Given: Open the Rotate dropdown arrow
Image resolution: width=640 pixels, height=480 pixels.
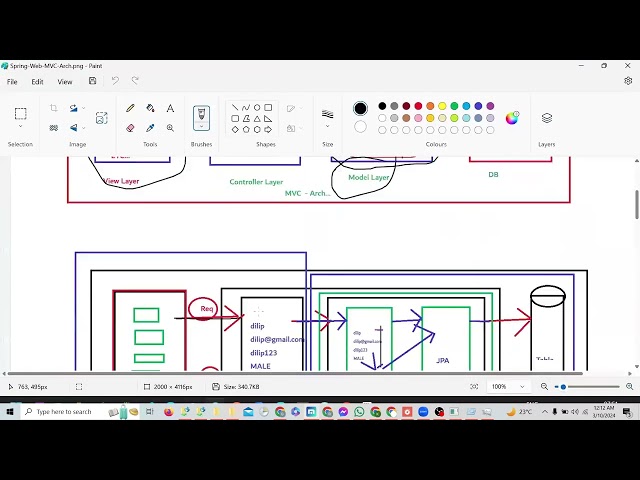Looking at the screenshot, I should pyautogui.click(x=84, y=108).
